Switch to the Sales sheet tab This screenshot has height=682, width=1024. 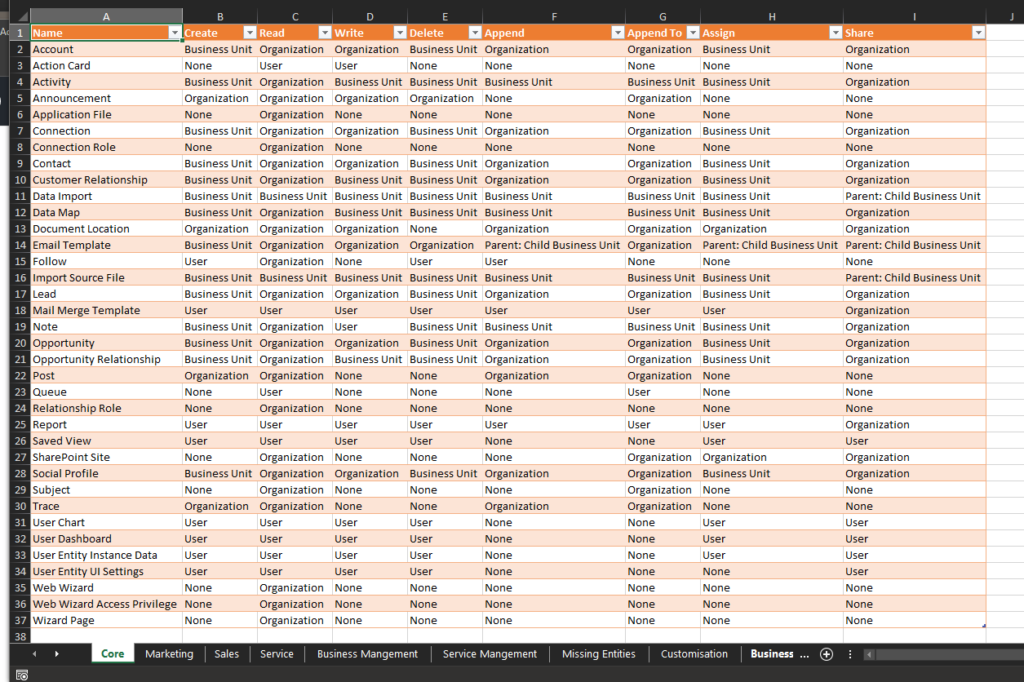click(x=227, y=654)
